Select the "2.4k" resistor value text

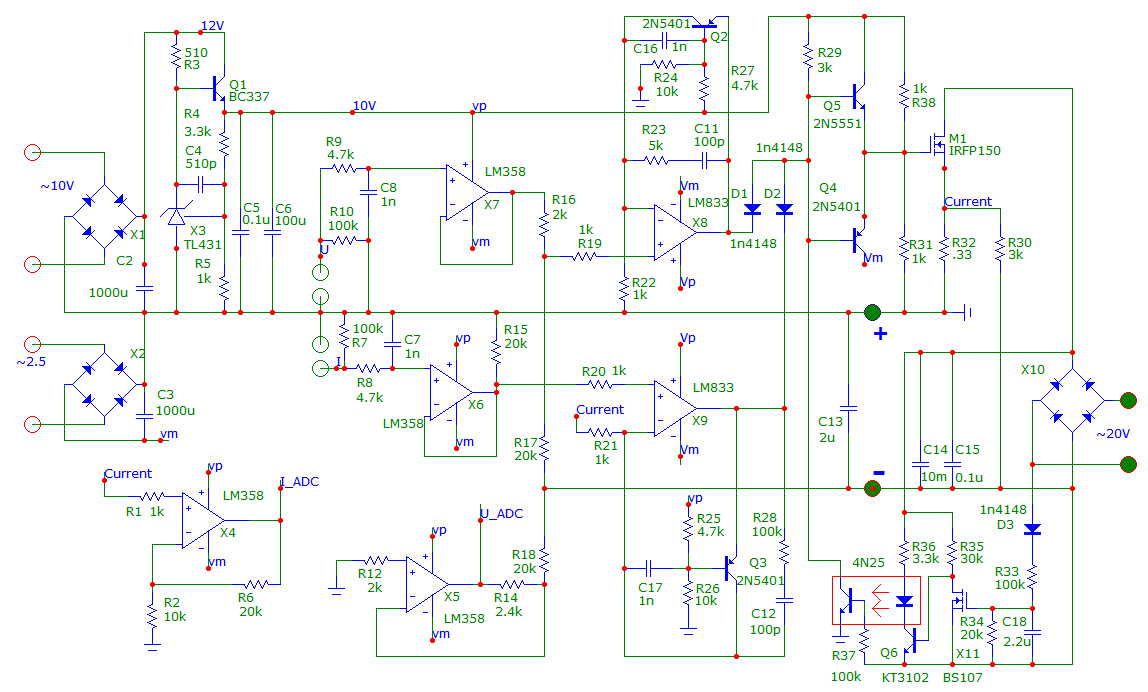click(x=508, y=611)
